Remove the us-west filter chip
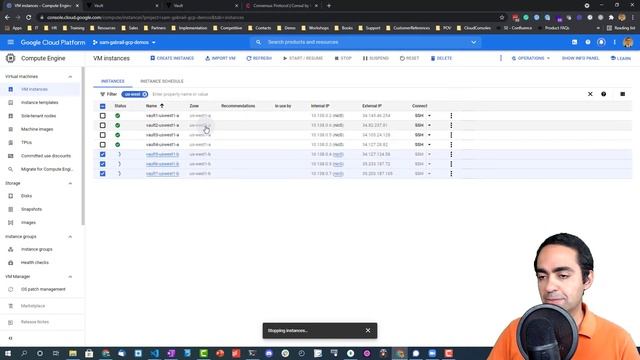 click(x=144, y=94)
